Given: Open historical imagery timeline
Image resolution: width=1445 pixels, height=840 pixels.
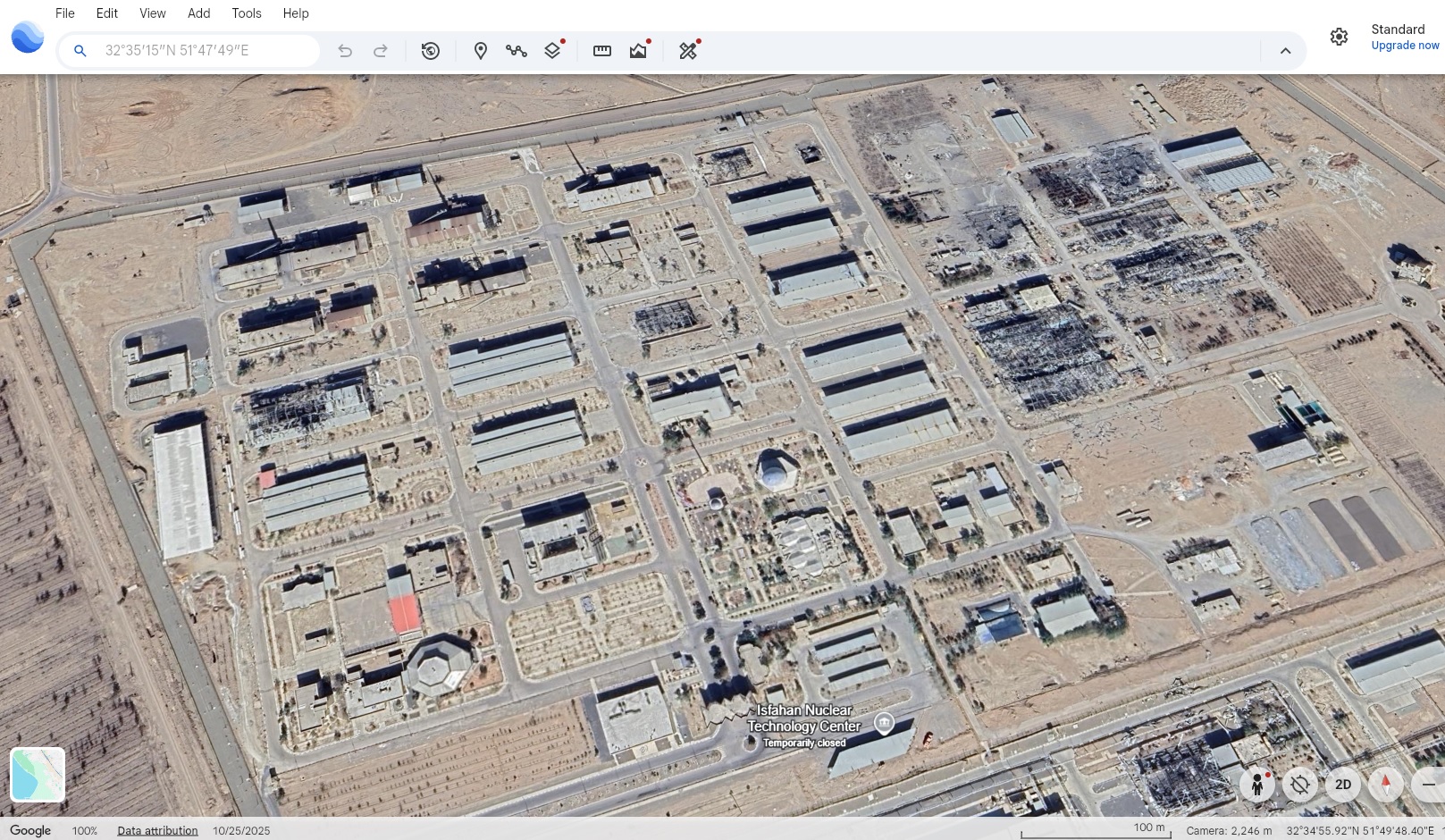Looking at the screenshot, I should (x=431, y=51).
